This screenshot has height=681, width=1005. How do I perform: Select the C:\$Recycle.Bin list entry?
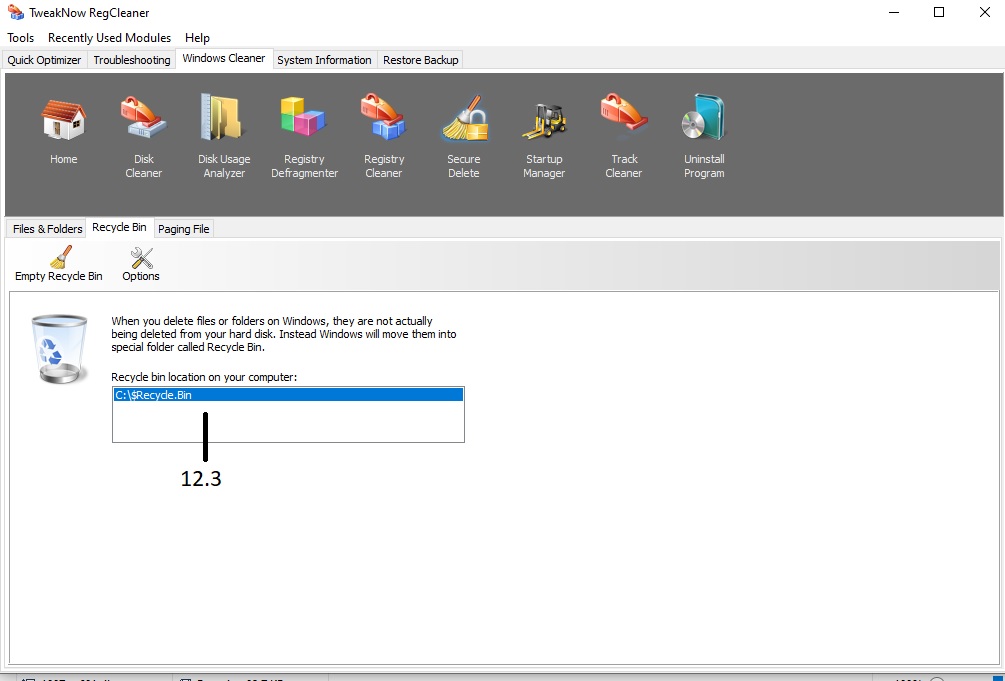[x=288, y=395]
